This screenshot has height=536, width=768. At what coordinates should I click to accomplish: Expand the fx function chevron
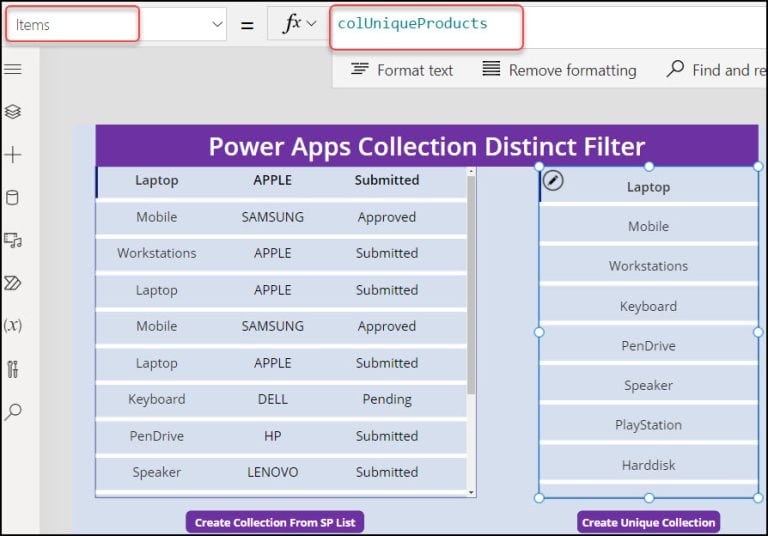coord(312,24)
